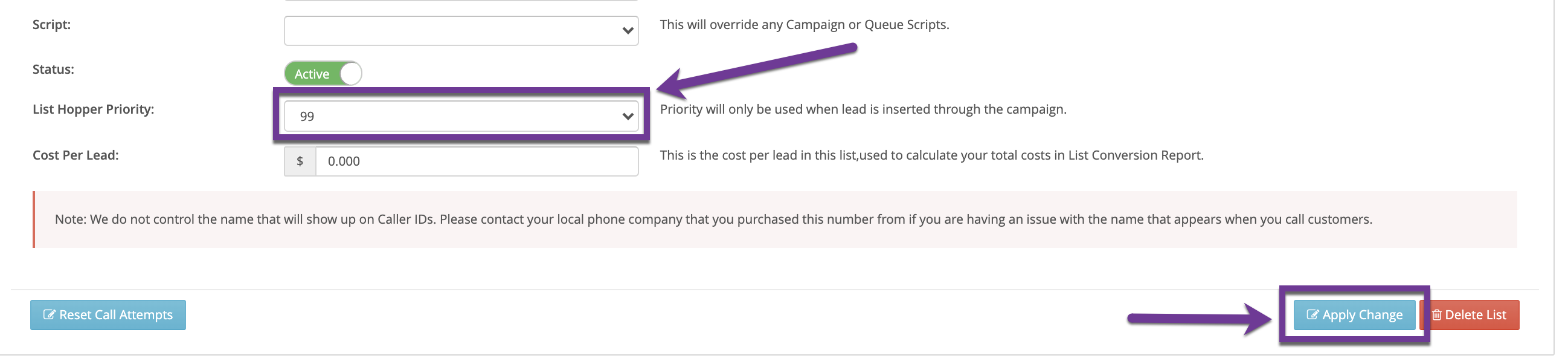The image size is (1568, 364).
Task: Focus the Cost Per Lead input field
Action: coord(476,161)
